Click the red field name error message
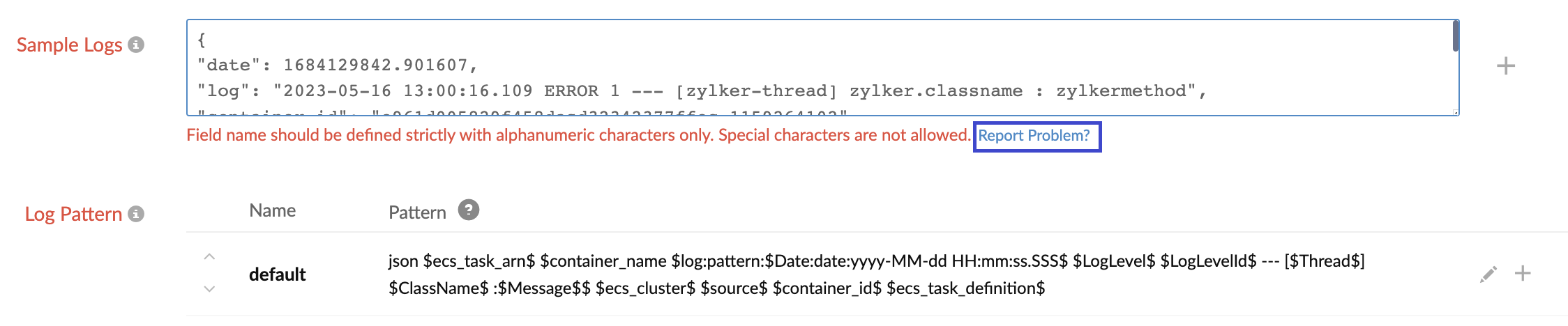This screenshot has height=326, width=1568. [x=578, y=135]
